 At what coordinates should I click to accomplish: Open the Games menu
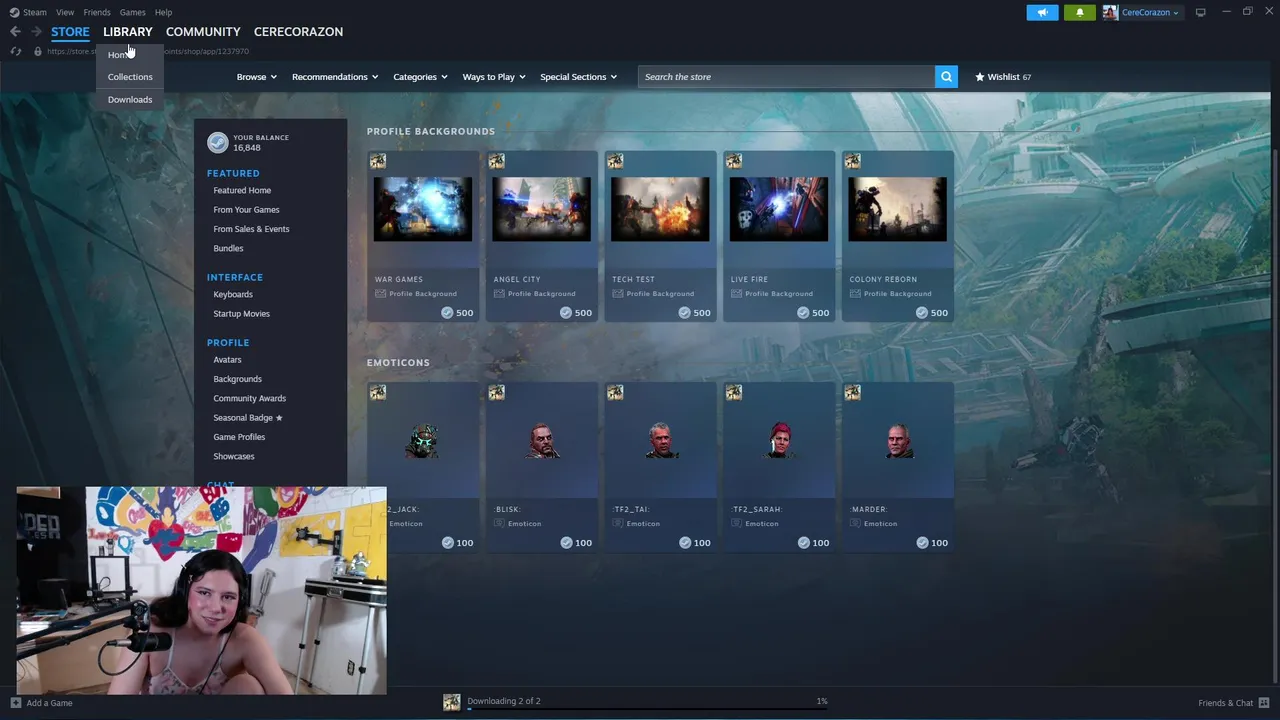(133, 12)
